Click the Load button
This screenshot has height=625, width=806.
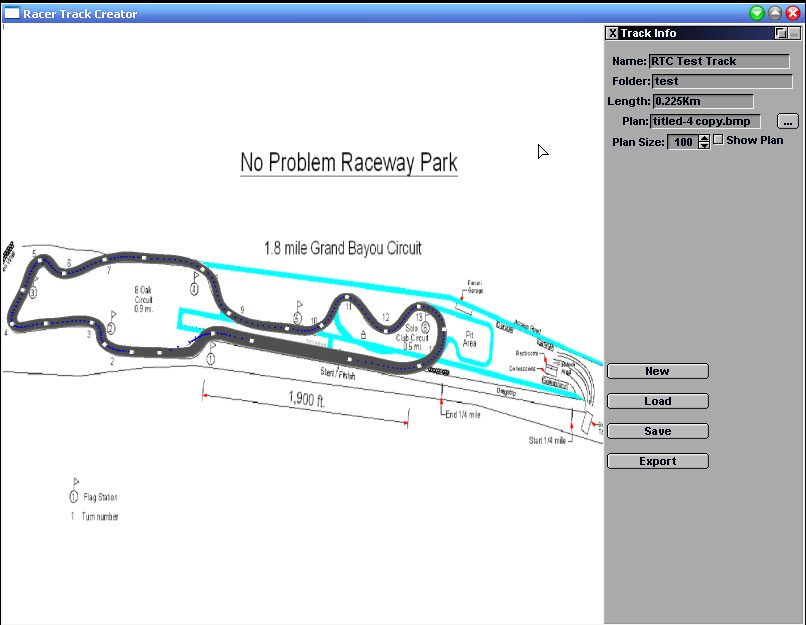[x=657, y=401]
